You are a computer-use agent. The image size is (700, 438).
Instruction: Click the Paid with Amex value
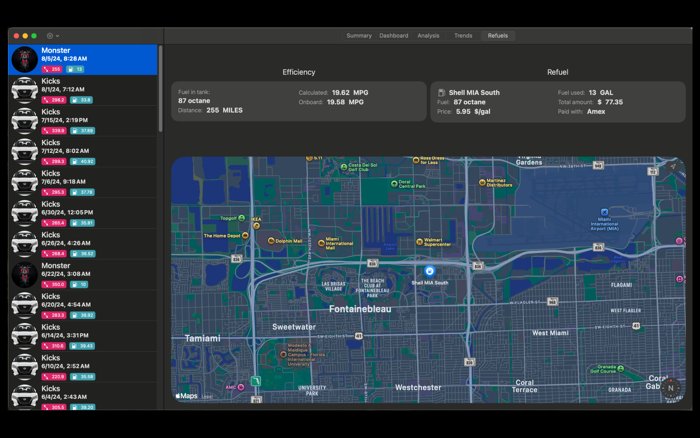click(x=596, y=112)
